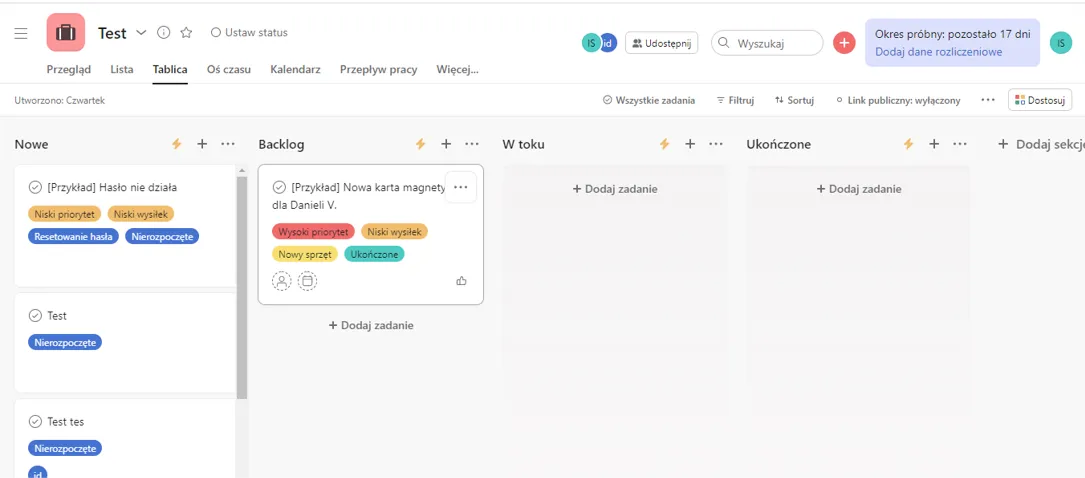1085x478 pixels.
Task: Like the Nowa karta magnetyczna task
Action: (x=461, y=282)
